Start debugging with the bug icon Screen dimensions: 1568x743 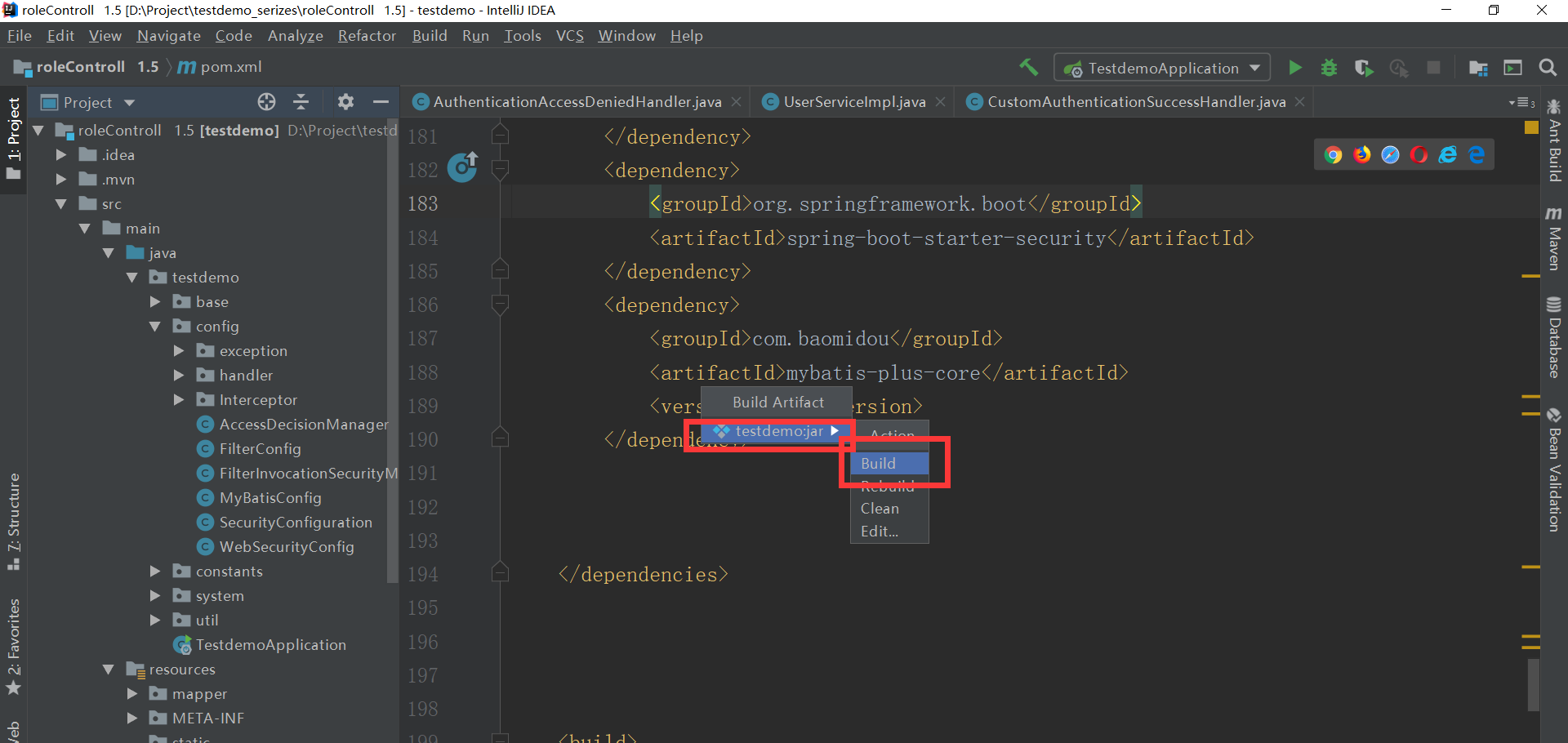(x=1330, y=68)
